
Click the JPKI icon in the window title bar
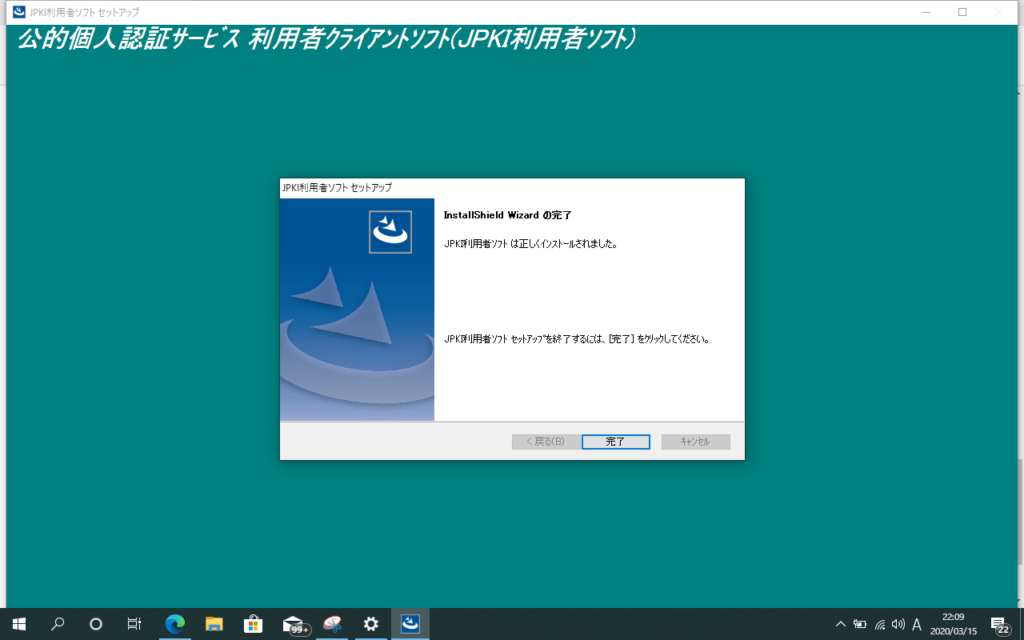point(19,12)
